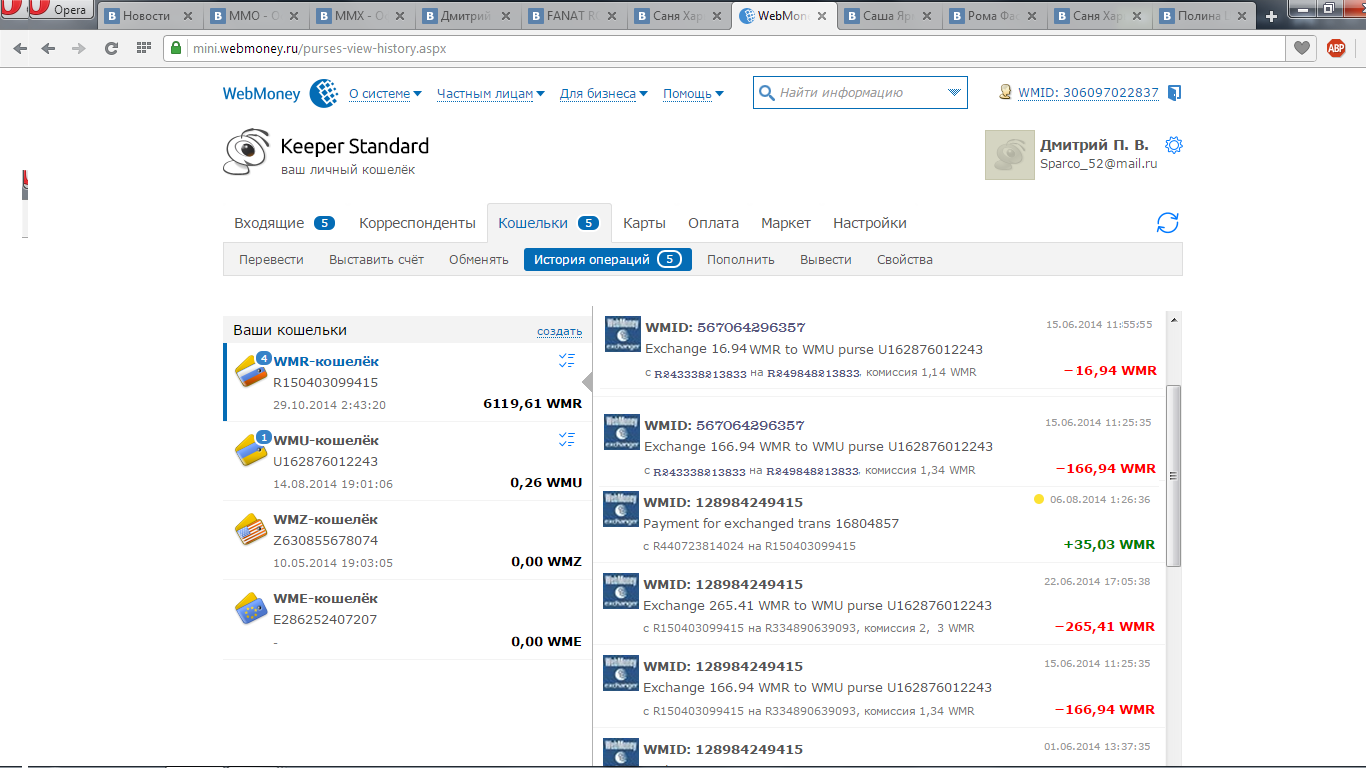1366x768 pixels.
Task: Click exchanger icon of +35,03 WMR payment
Action: [x=621, y=509]
